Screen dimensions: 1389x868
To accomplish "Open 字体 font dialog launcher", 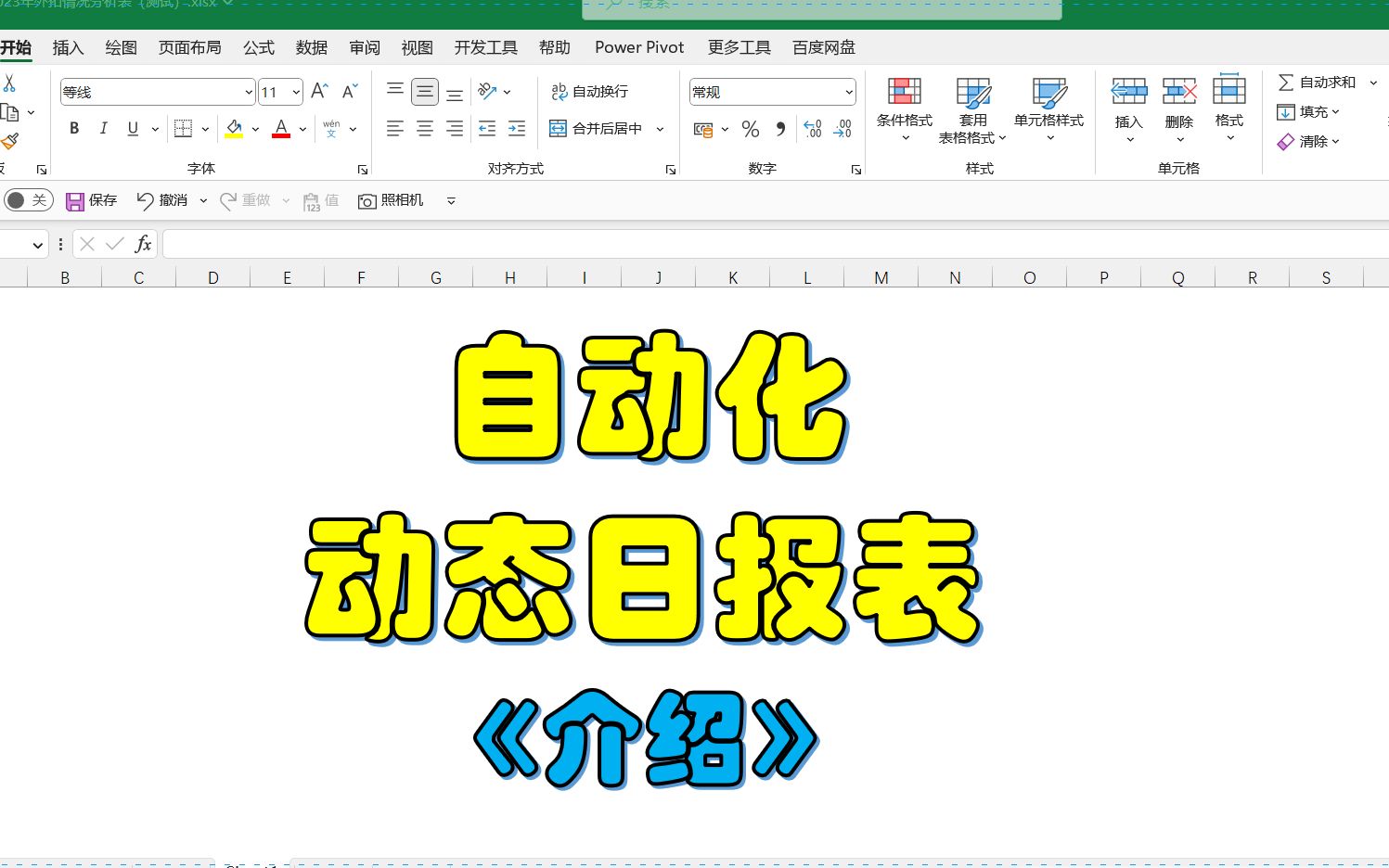I will (x=363, y=170).
